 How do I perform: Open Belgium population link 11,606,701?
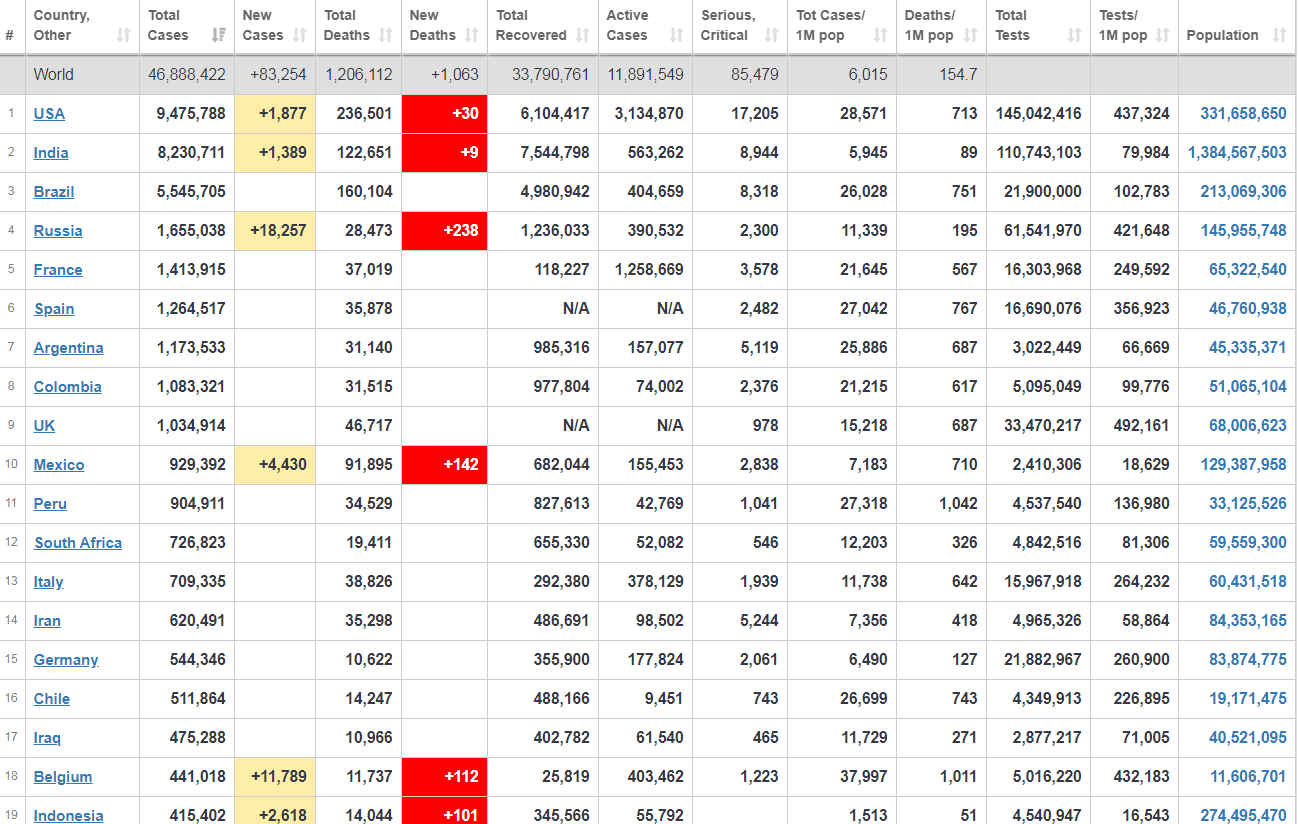click(1248, 777)
